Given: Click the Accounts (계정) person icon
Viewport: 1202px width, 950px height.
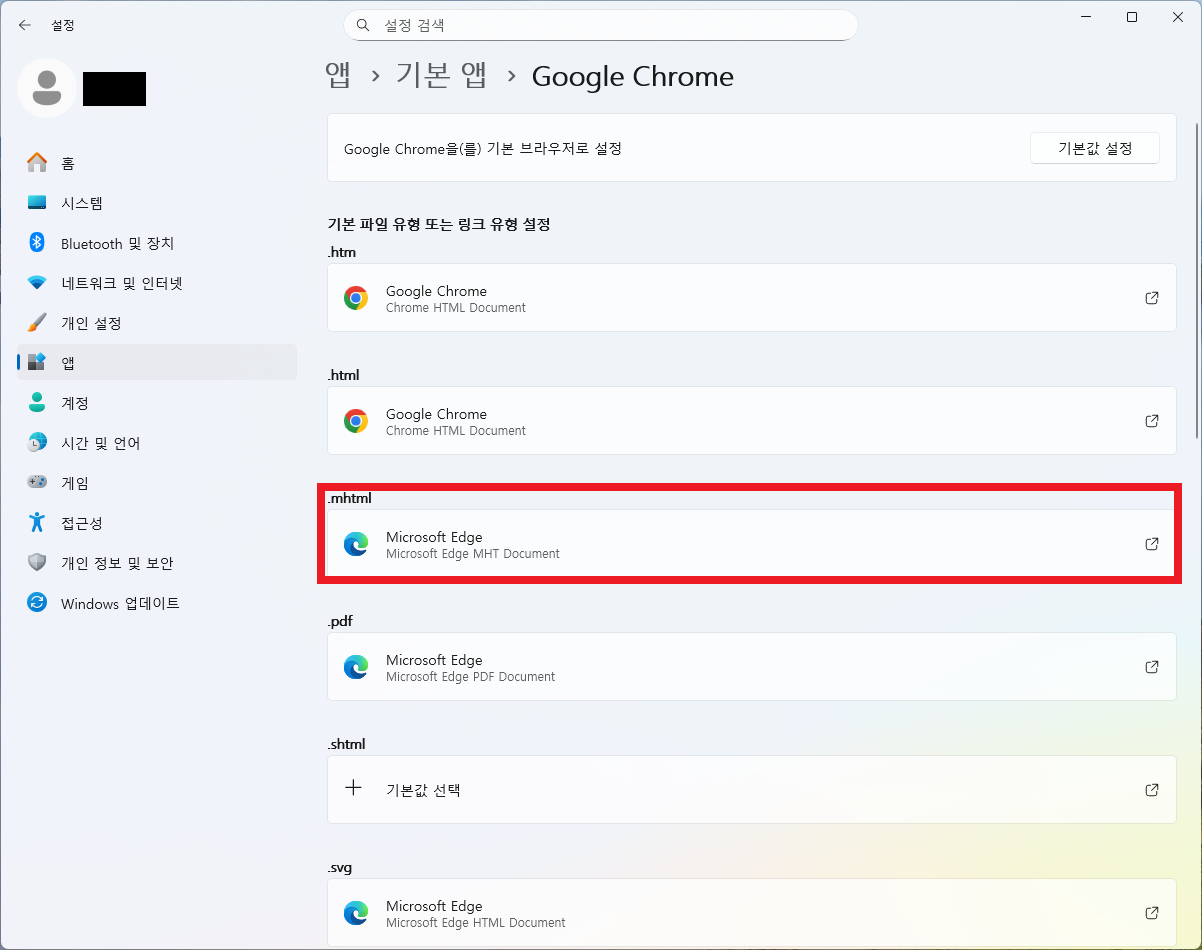Looking at the screenshot, I should [37, 403].
